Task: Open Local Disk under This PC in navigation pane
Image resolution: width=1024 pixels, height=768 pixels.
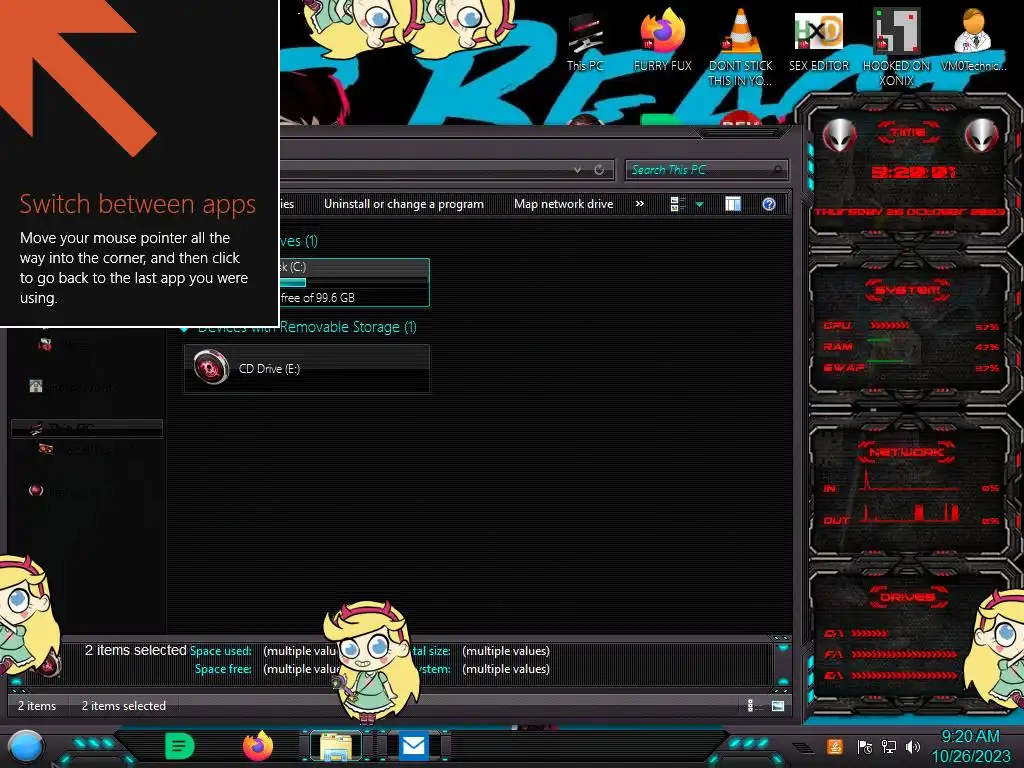Action: coord(75,449)
